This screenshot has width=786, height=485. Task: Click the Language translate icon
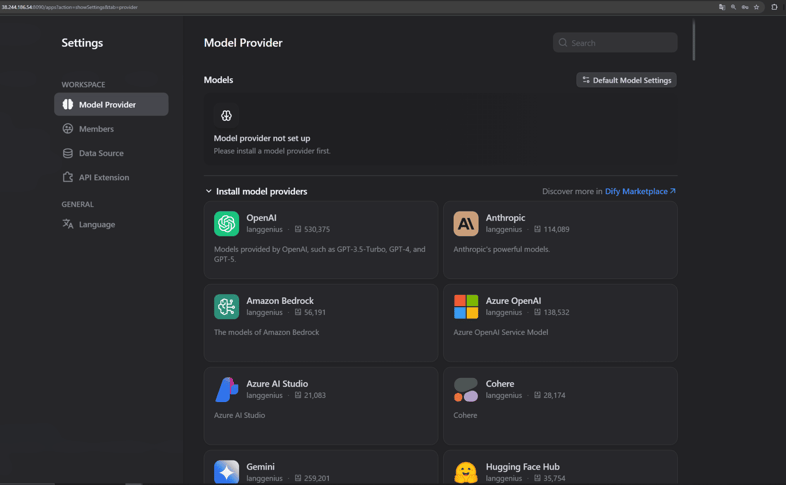click(x=68, y=224)
